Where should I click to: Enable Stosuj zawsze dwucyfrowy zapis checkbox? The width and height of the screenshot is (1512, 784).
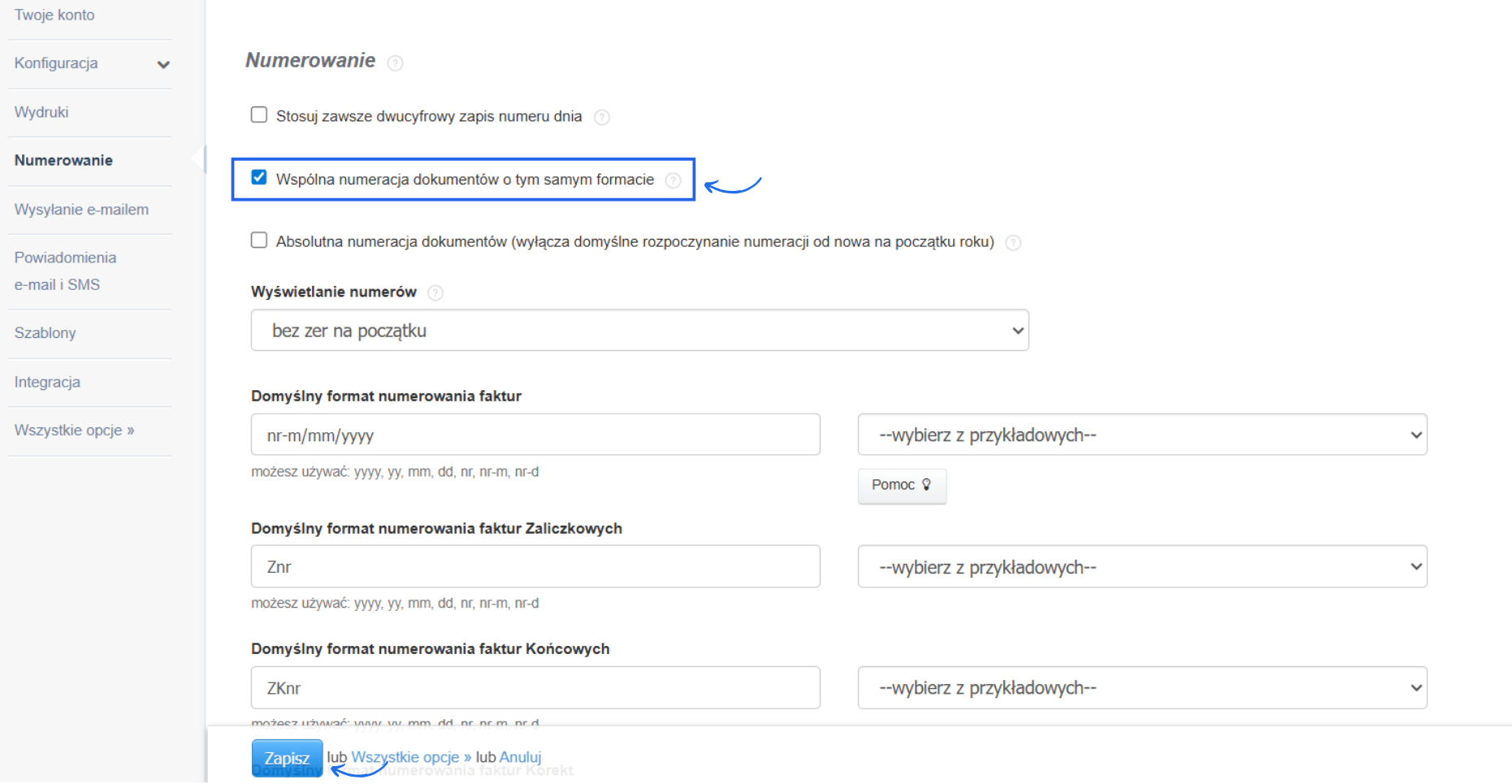pyautogui.click(x=259, y=115)
